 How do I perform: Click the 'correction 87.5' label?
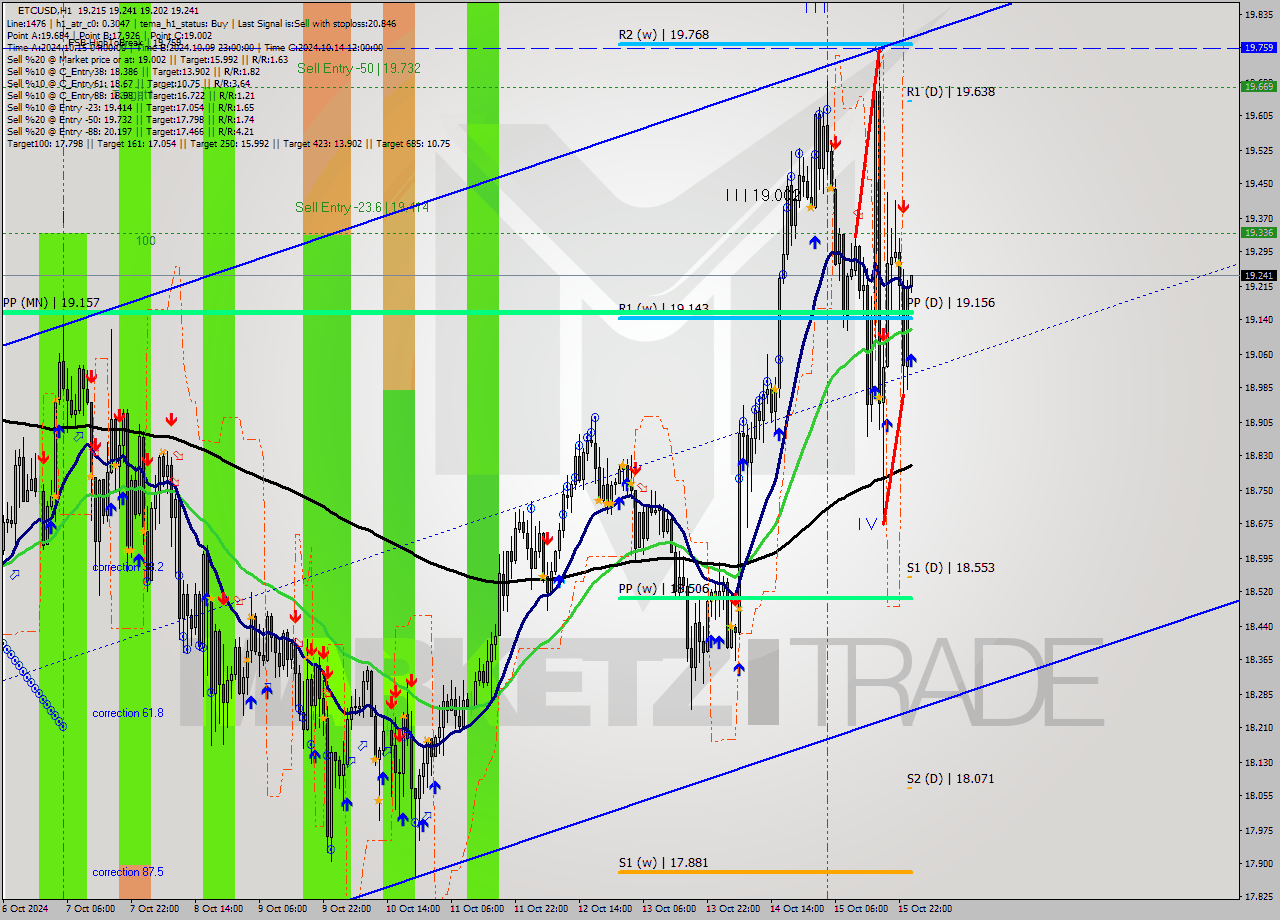coord(127,872)
